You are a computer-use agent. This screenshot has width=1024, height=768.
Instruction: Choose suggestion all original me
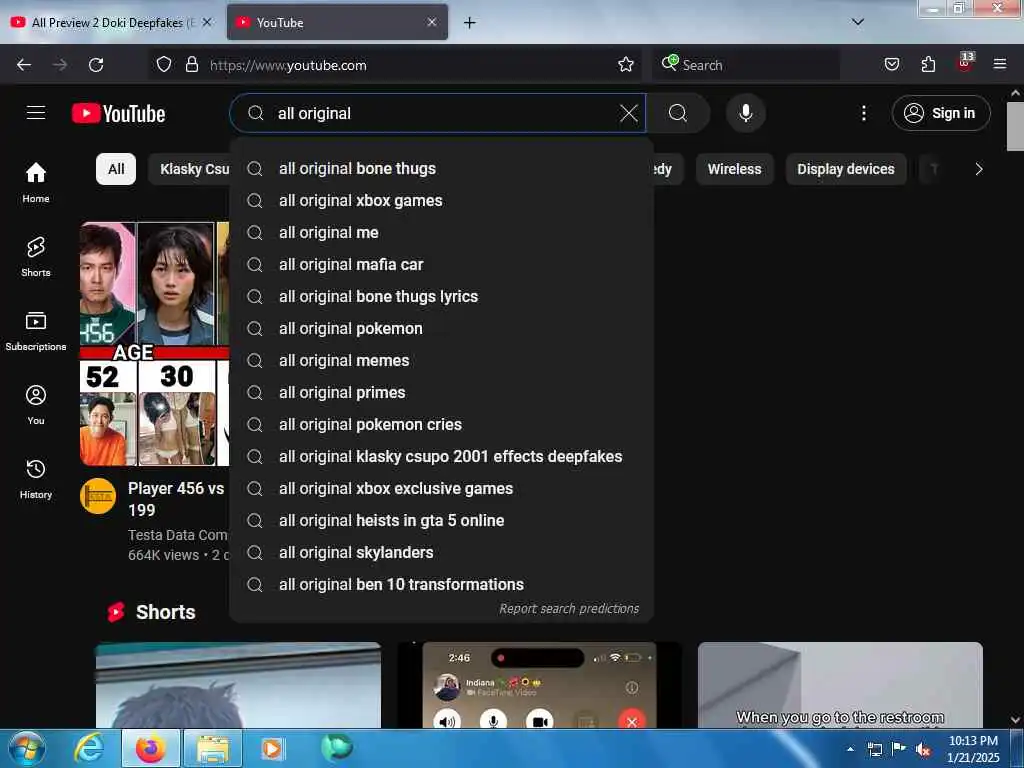(441, 232)
